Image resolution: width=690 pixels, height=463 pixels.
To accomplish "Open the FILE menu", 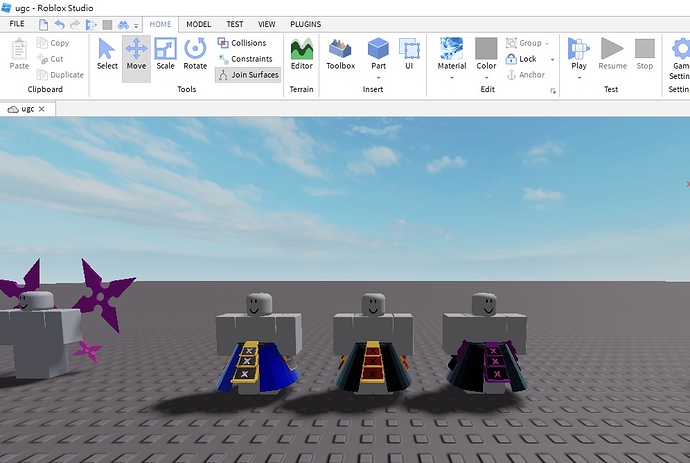I will pos(17,24).
